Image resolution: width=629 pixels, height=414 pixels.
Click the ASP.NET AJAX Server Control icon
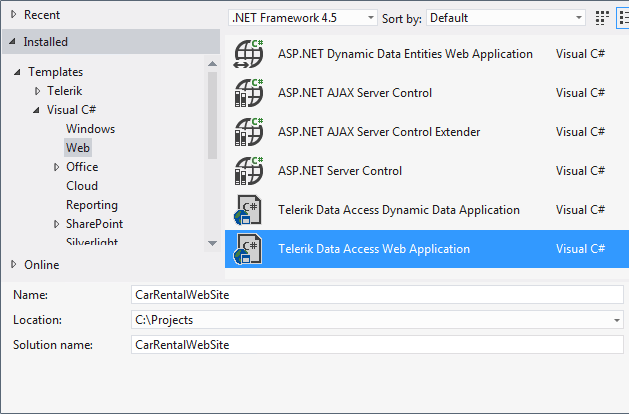(x=249, y=93)
